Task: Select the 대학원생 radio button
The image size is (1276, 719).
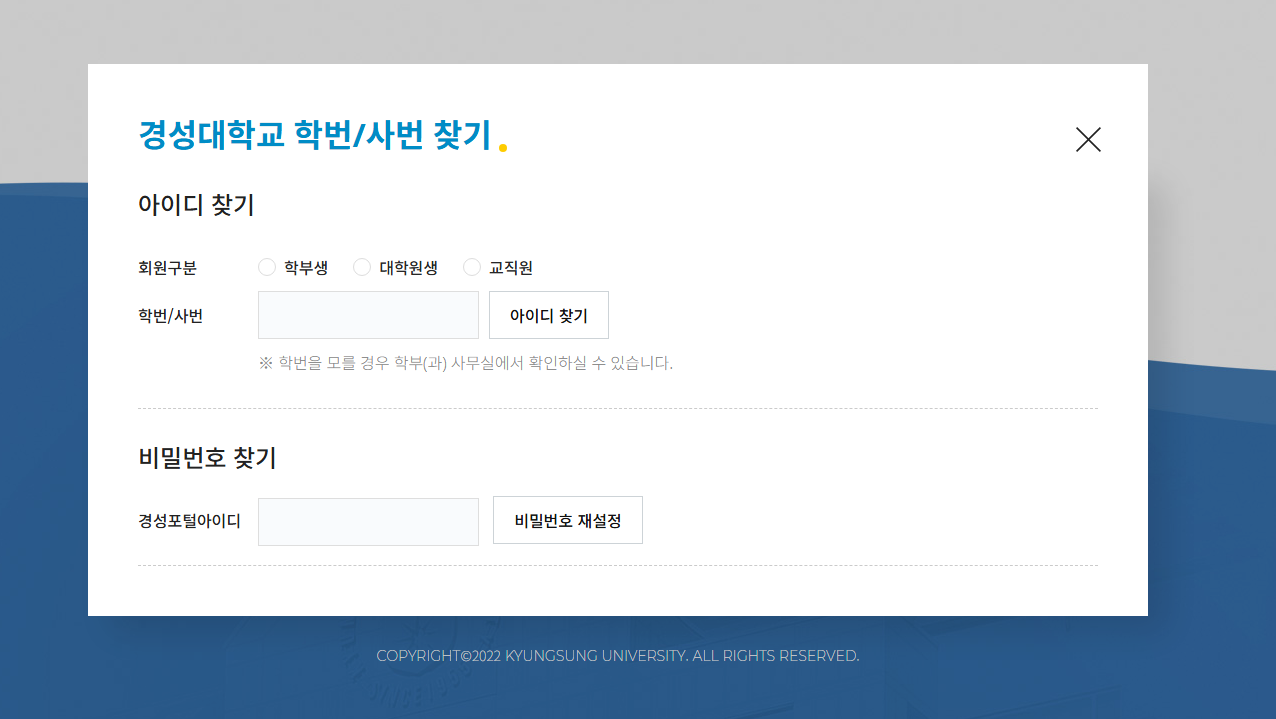Action: pyautogui.click(x=362, y=267)
